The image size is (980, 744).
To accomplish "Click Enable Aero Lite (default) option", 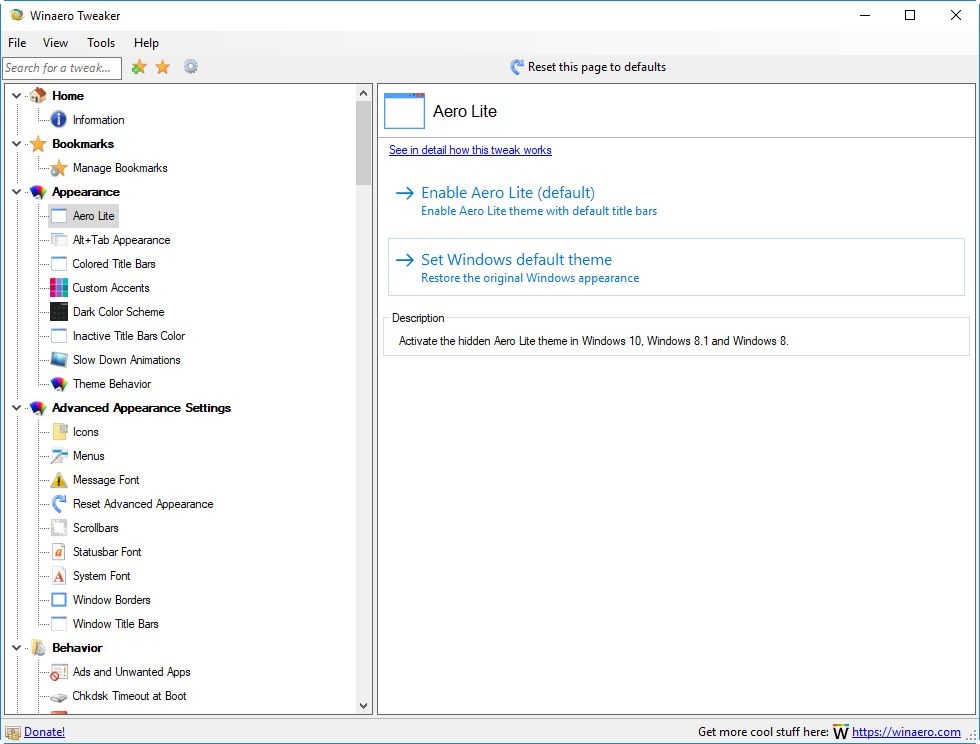I will [676, 201].
